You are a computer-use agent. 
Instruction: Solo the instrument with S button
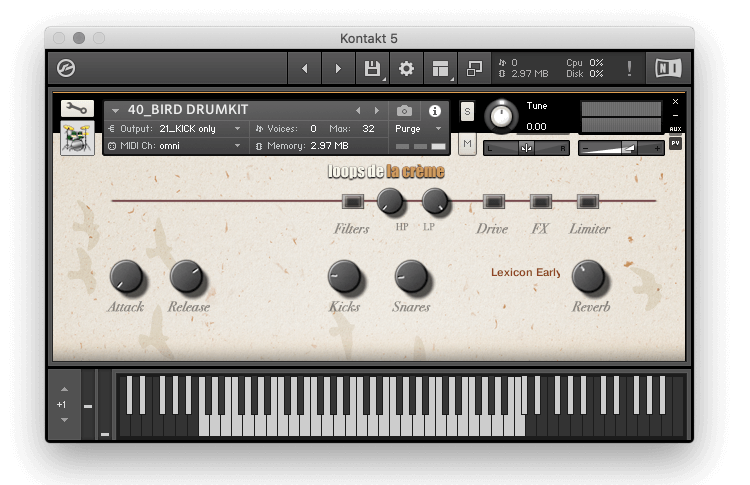coord(467,111)
